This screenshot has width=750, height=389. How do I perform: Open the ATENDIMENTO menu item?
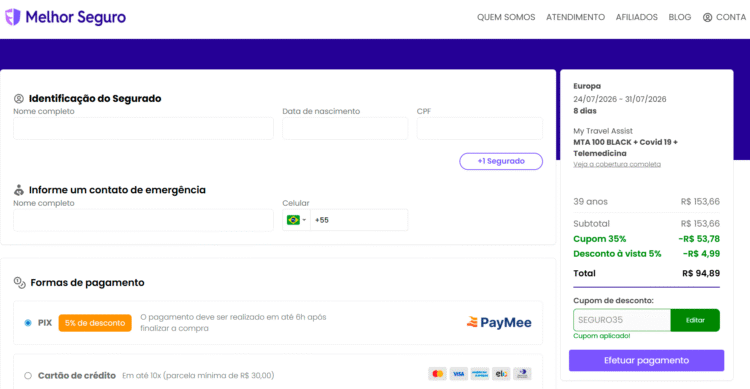(575, 17)
